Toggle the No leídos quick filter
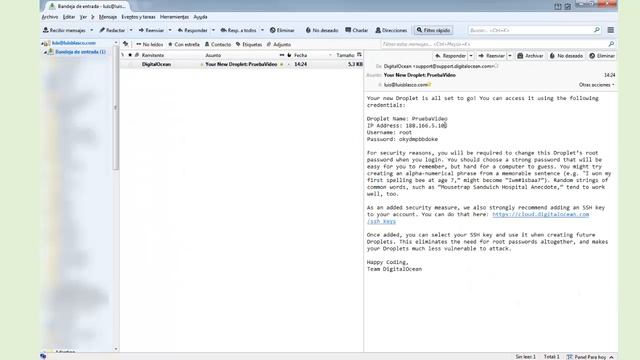640x360 pixels. point(149,44)
